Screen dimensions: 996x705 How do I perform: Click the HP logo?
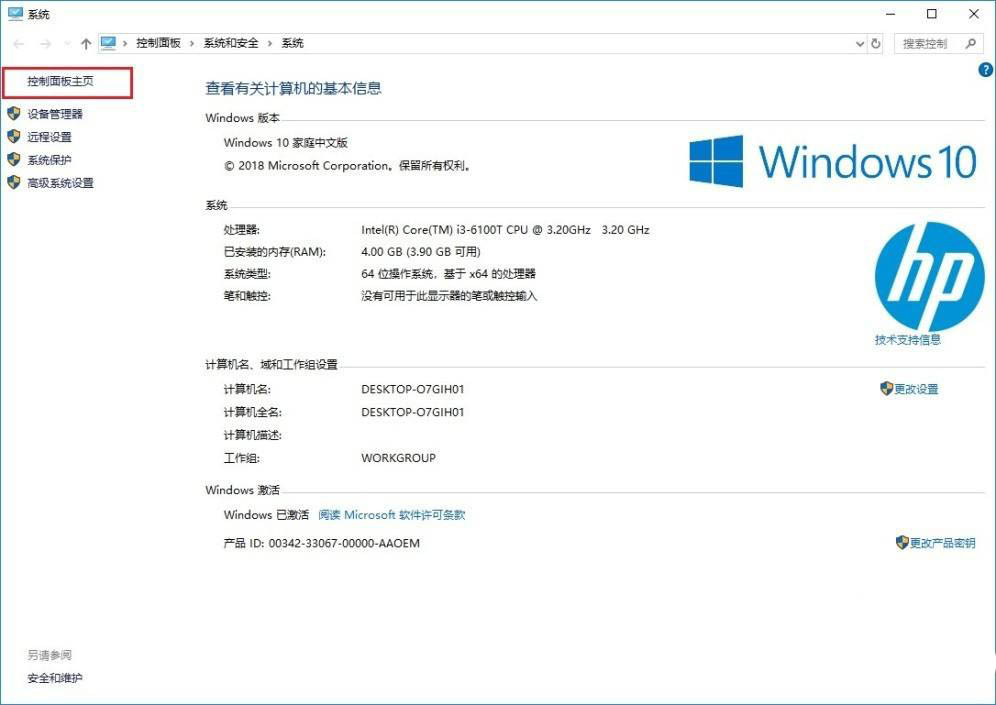(929, 276)
